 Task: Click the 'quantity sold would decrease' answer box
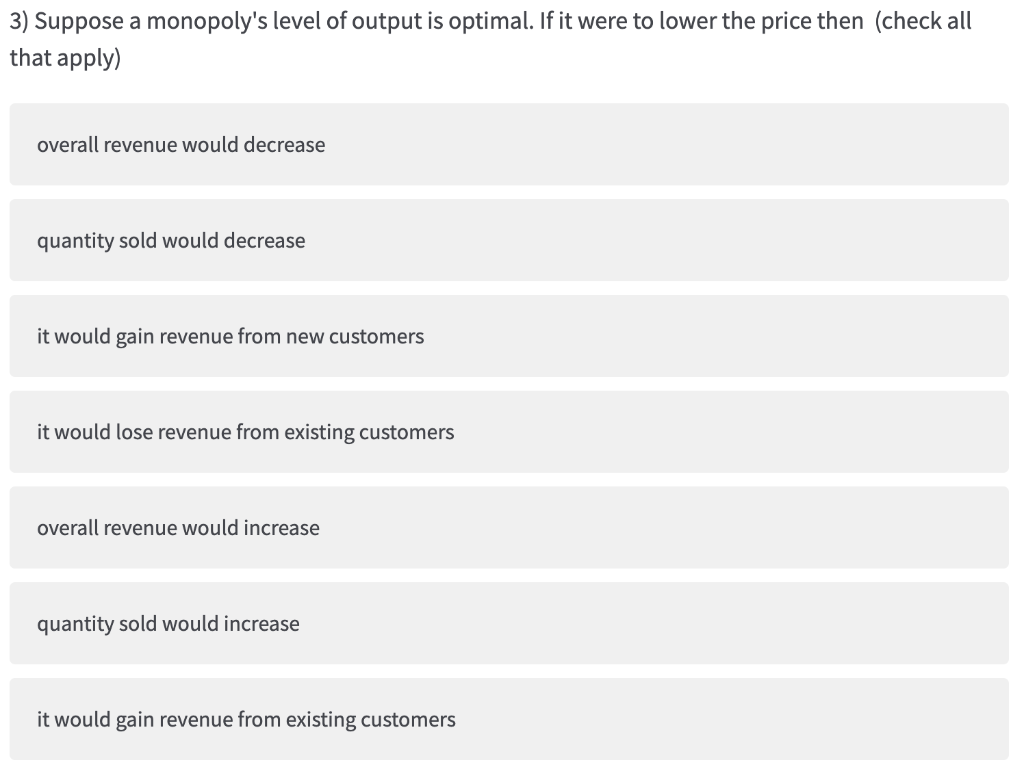509,240
